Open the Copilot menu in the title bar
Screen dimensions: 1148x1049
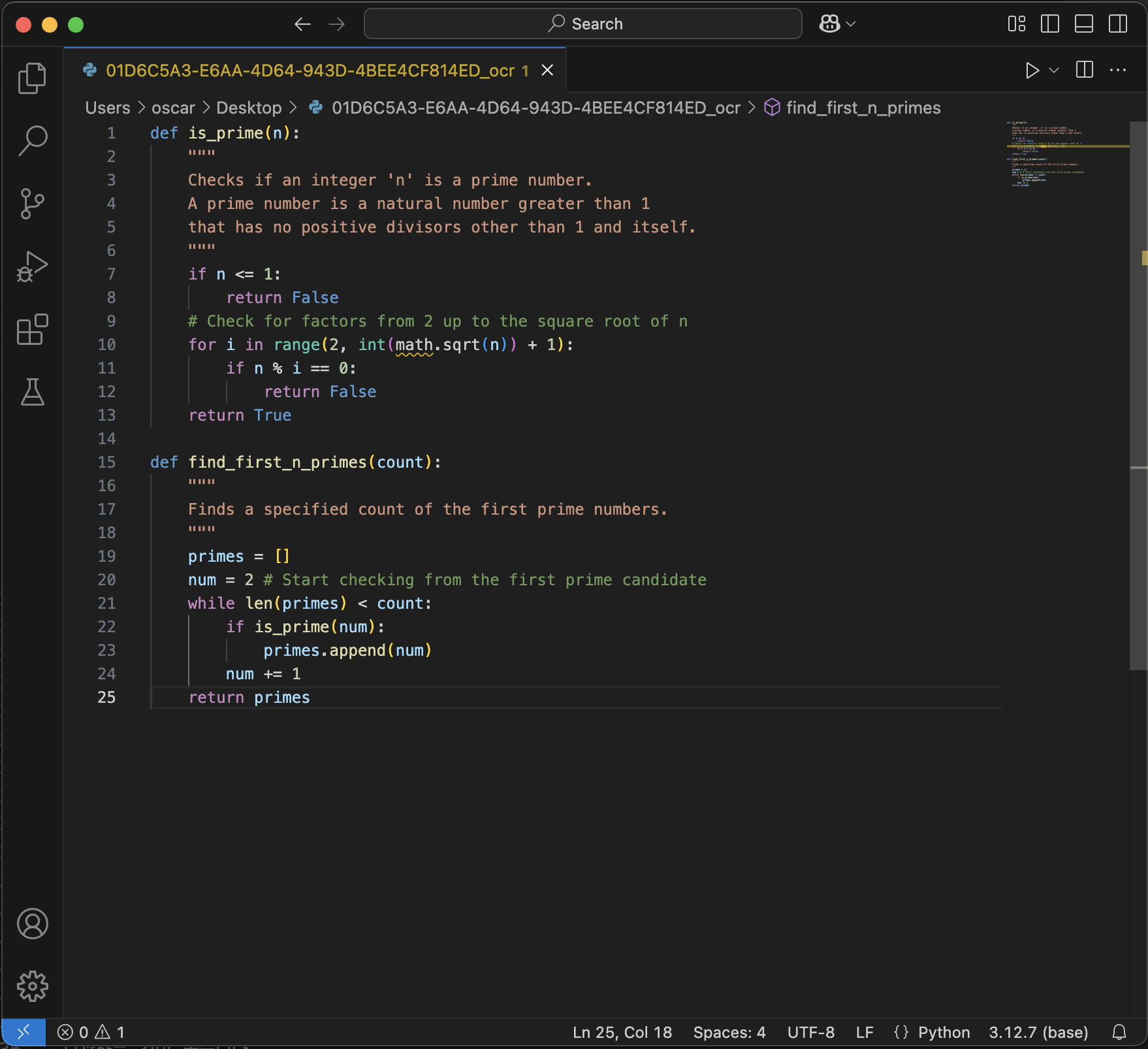(837, 24)
